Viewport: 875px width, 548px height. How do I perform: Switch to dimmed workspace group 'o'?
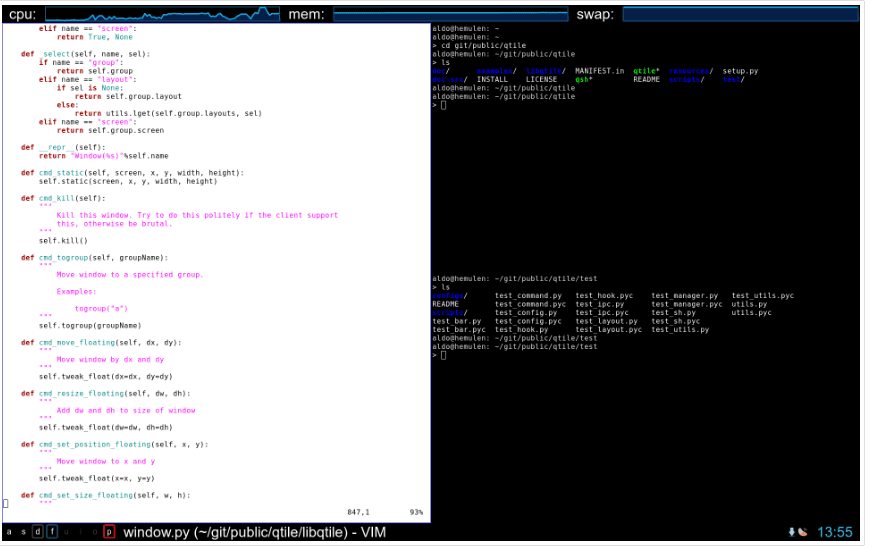95,532
